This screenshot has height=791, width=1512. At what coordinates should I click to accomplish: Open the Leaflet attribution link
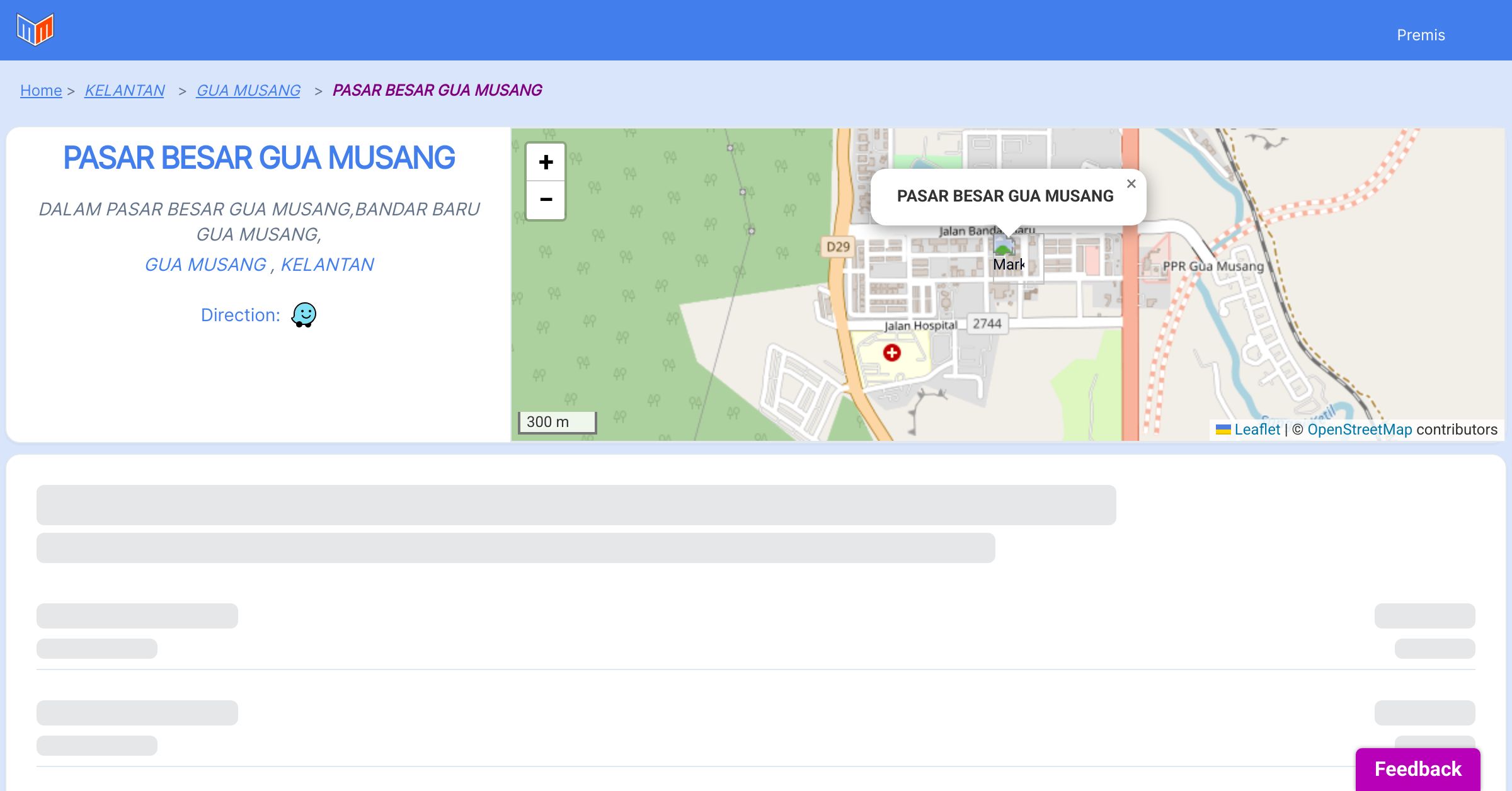pyautogui.click(x=1257, y=430)
